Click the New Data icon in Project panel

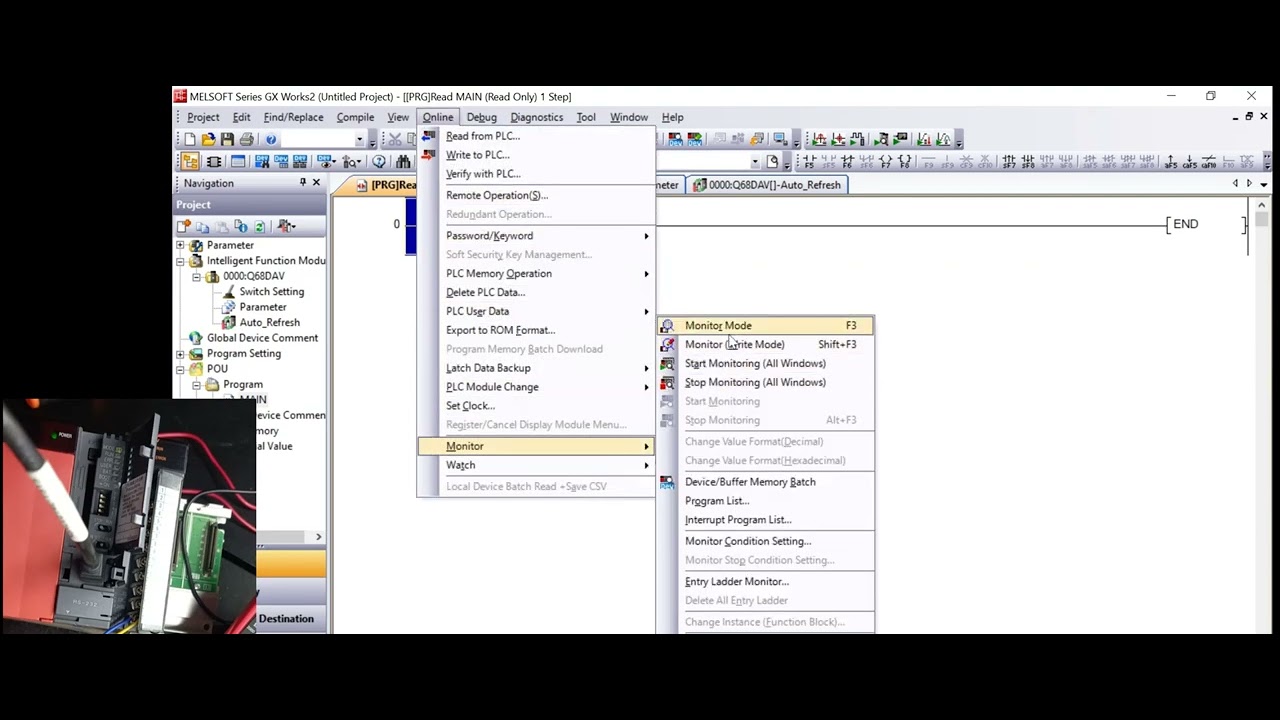coord(184,226)
